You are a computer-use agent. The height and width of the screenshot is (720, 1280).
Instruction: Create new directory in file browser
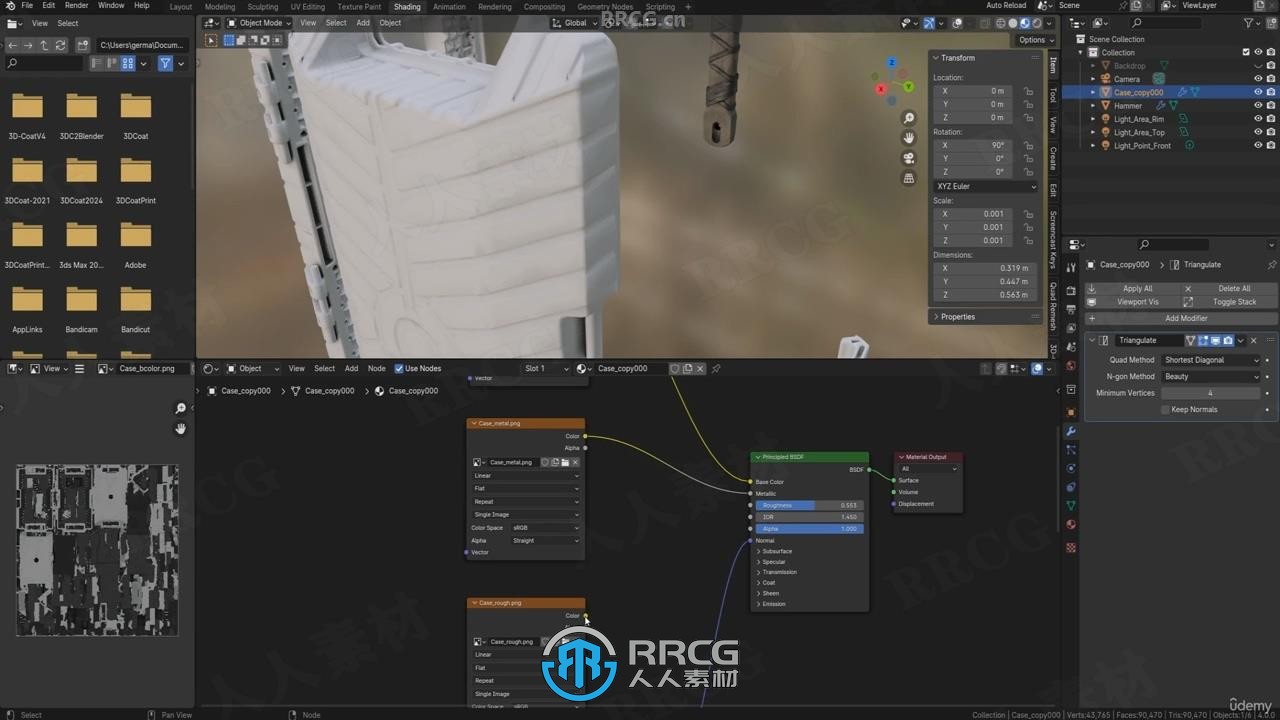coord(82,45)
